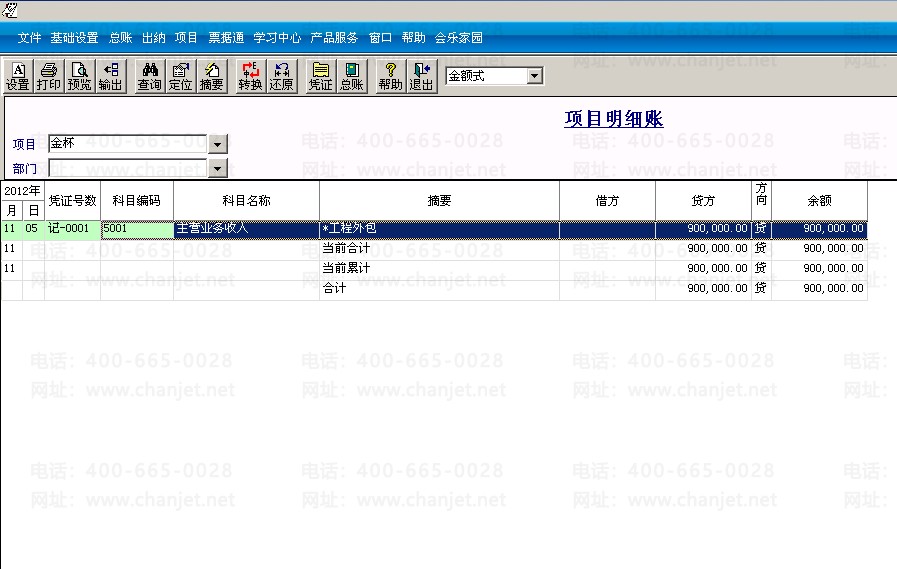Click the 余额 column header
Screen dimensions: 897x569
819,201
